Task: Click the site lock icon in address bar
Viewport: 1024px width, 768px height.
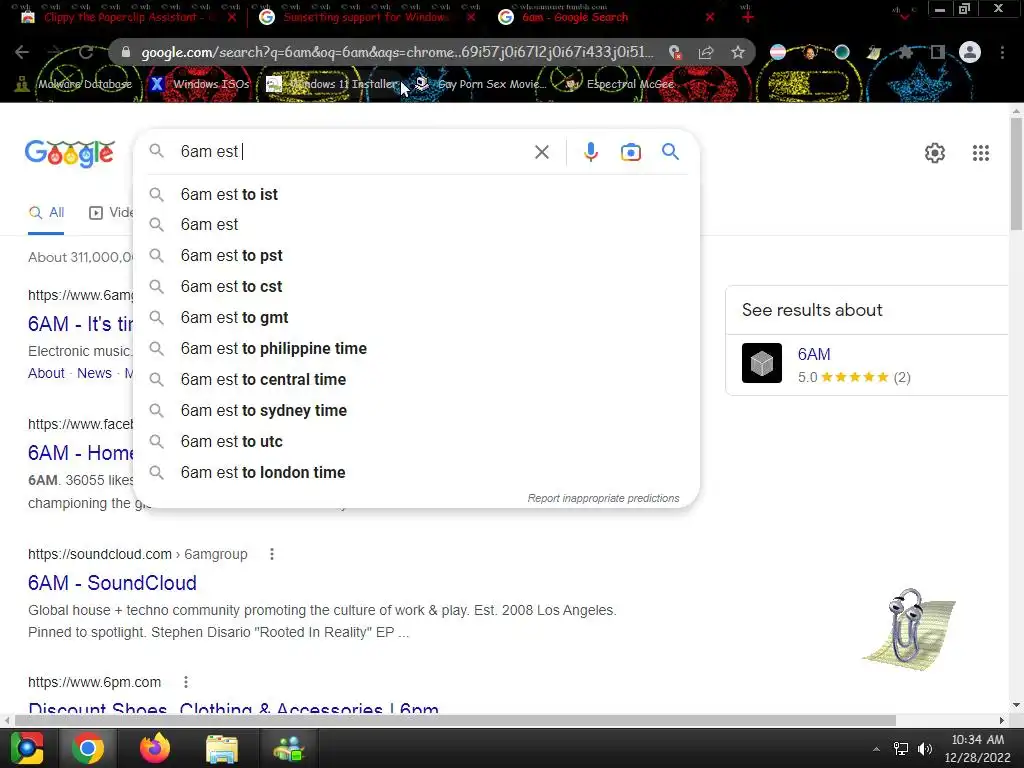Action: coord(126,52)
